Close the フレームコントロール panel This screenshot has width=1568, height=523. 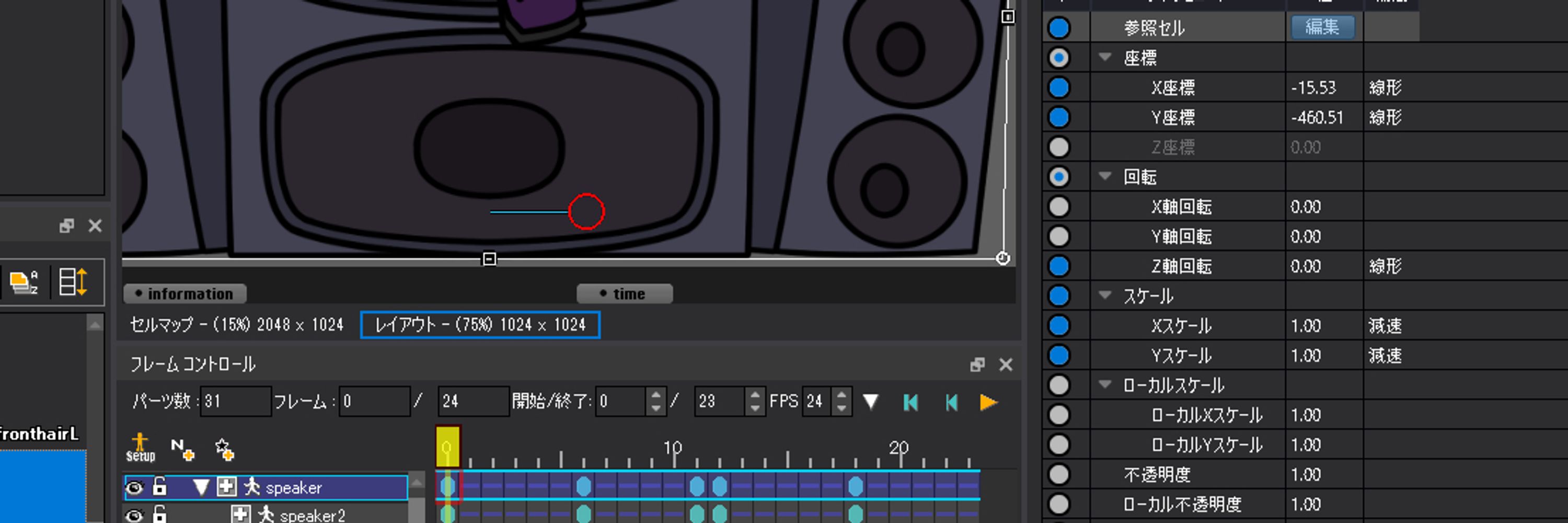click(1006, 365)
